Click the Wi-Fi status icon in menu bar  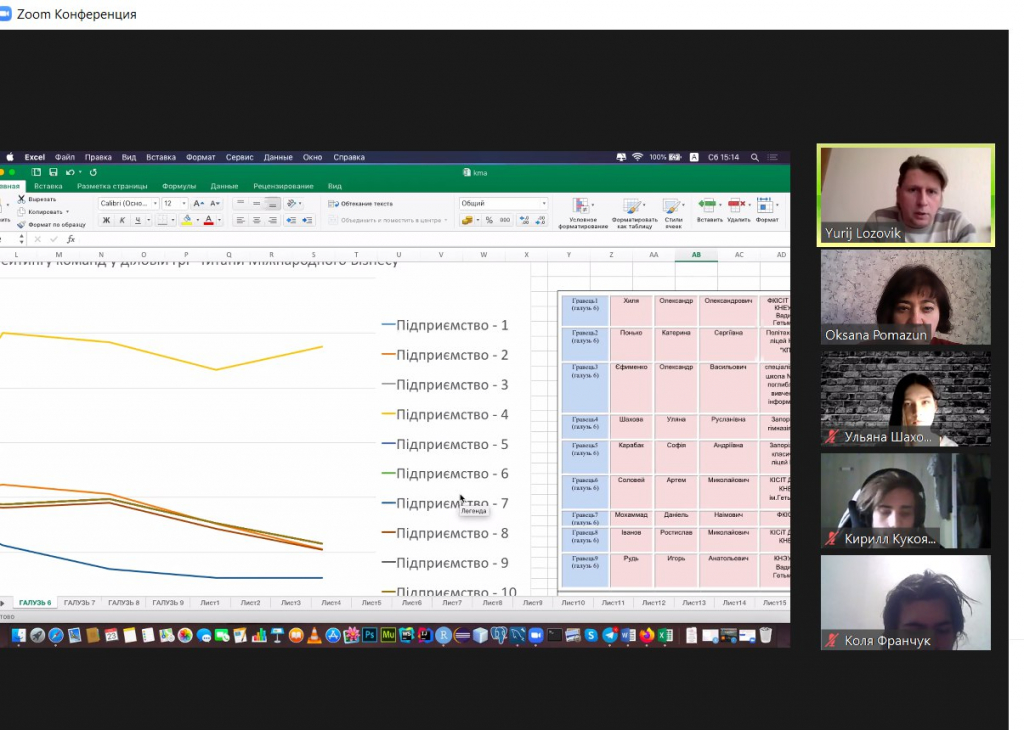coord(637,157)
